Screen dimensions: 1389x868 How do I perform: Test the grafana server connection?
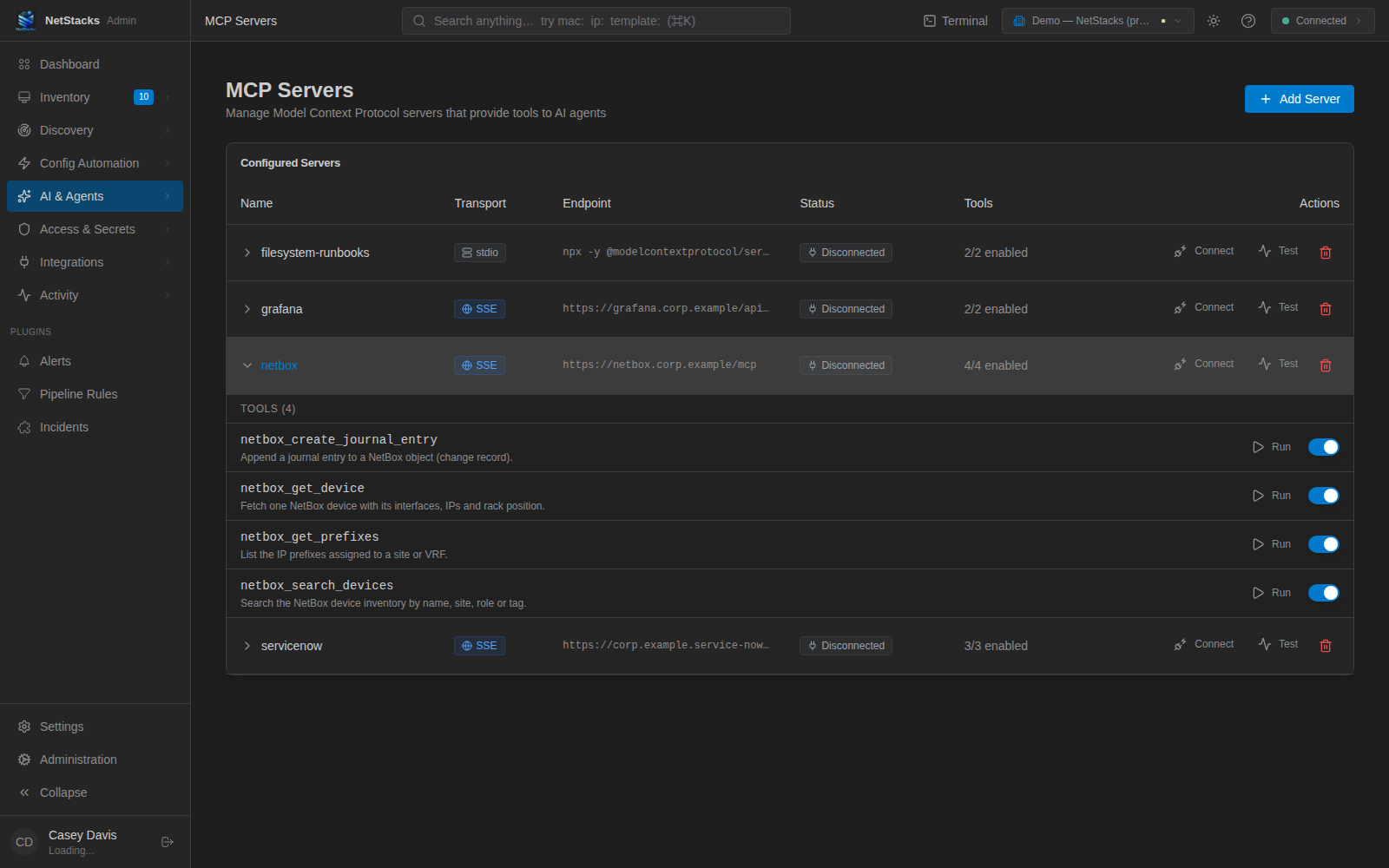coord(1278,307)
